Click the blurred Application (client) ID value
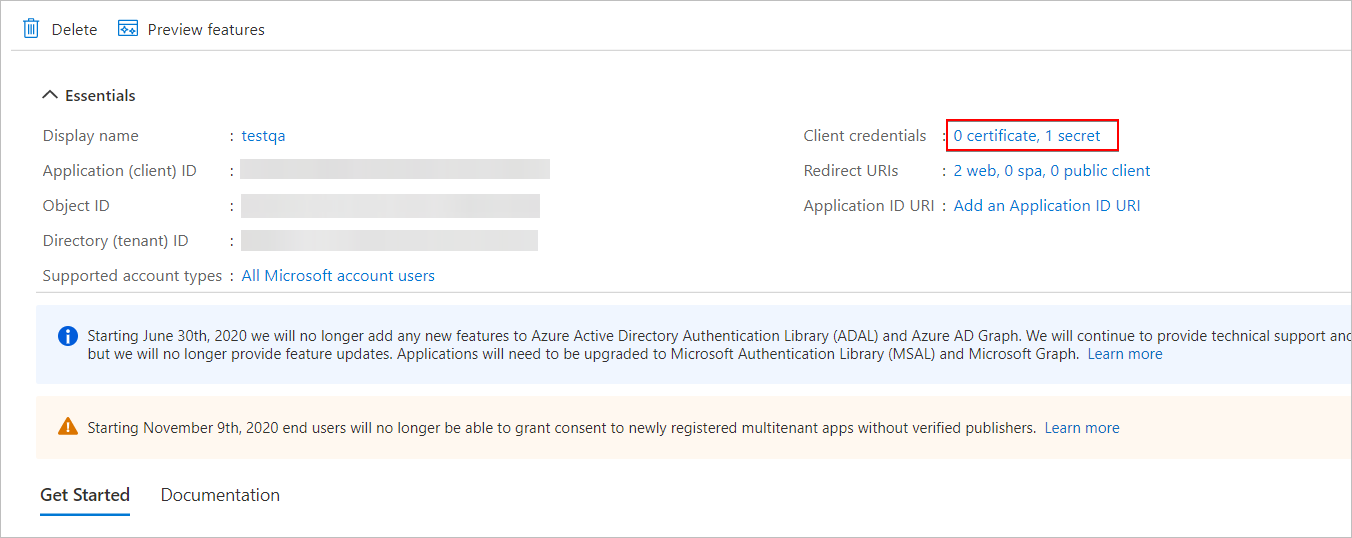Screen dimensions: 1352x538 coord(394,170)
